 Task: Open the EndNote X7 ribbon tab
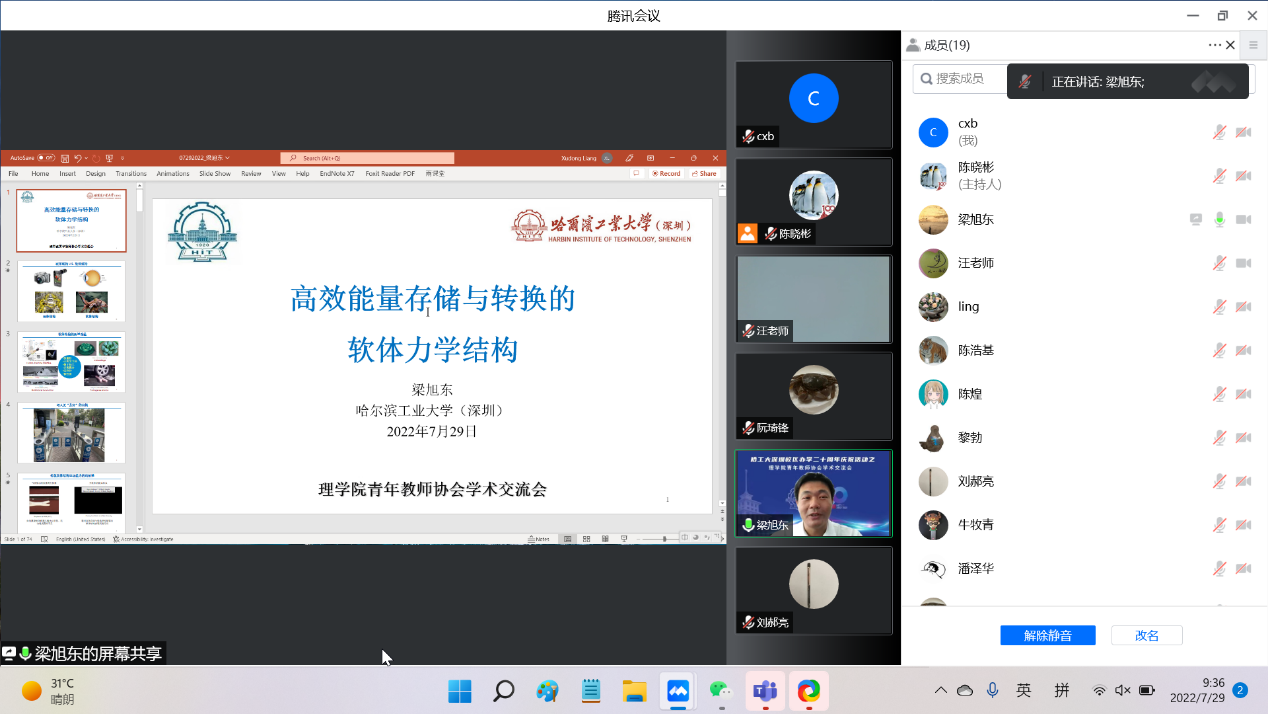pos(337,173)
